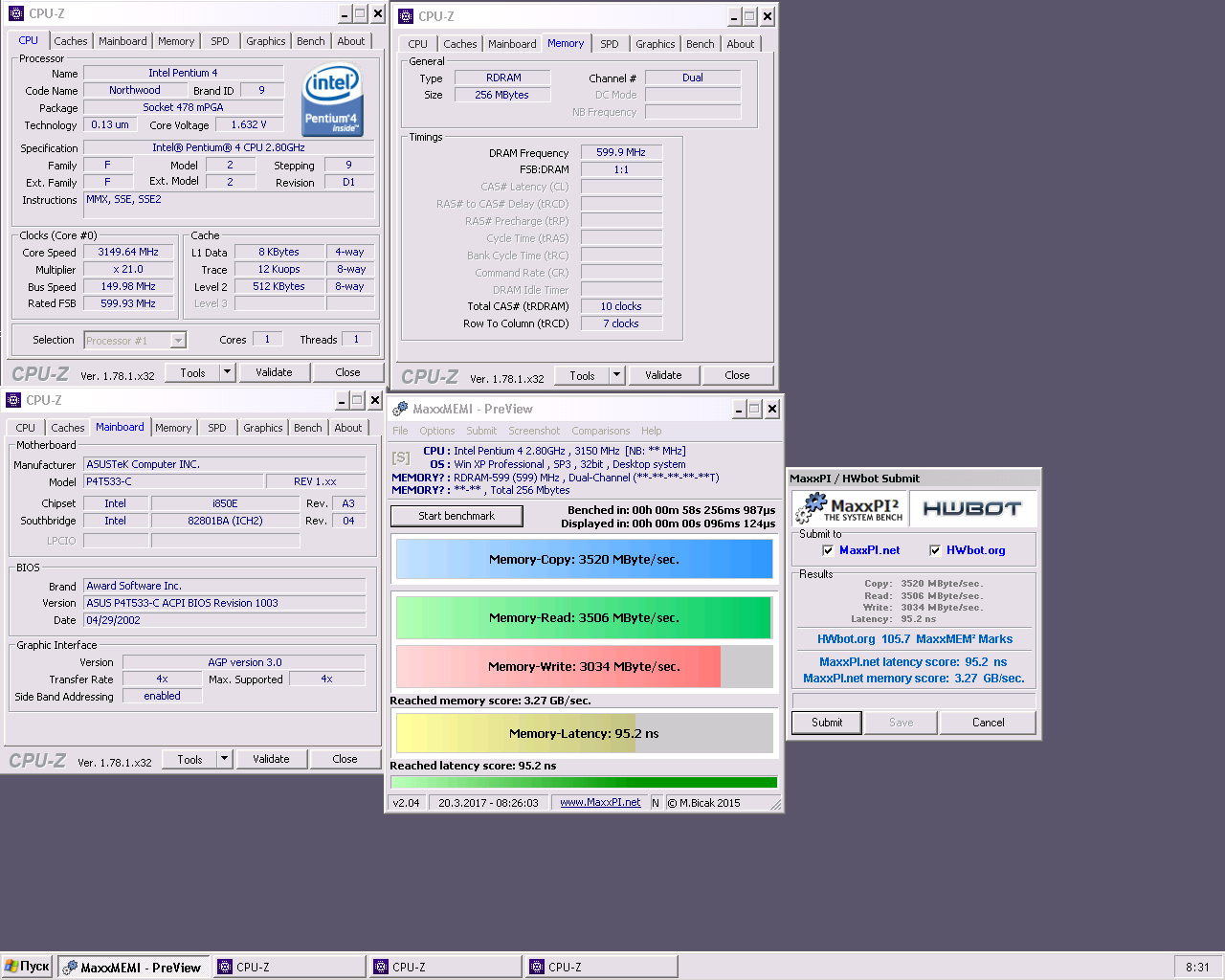Switch to MaxxMEM PreView taskbar button

133,968
